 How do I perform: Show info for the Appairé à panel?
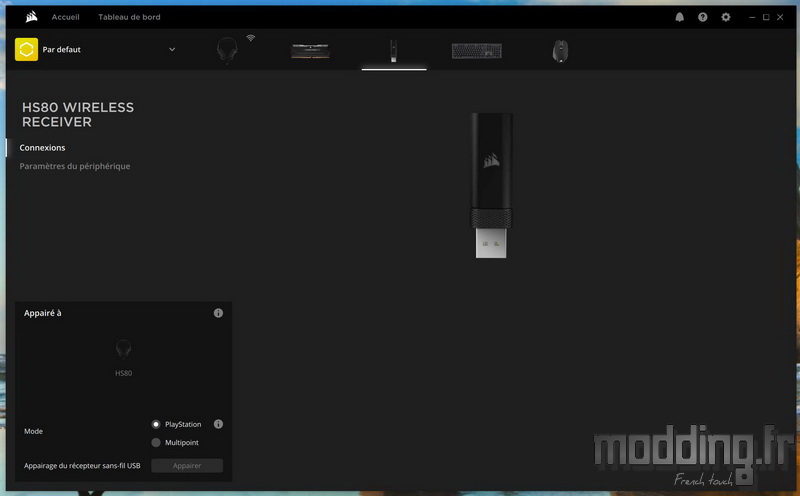point(218,313)
